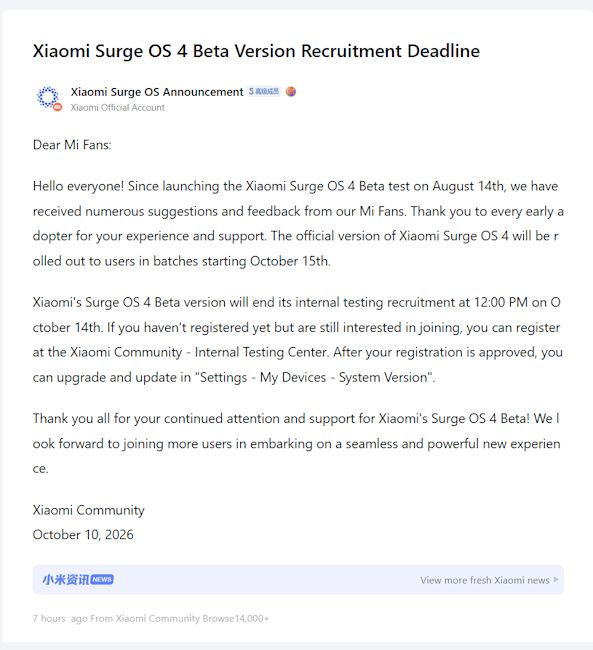Viewport: 593px width, 650px height.
Task: Click the Xiaomi Community signature text
Action: (x=88, y=510)
